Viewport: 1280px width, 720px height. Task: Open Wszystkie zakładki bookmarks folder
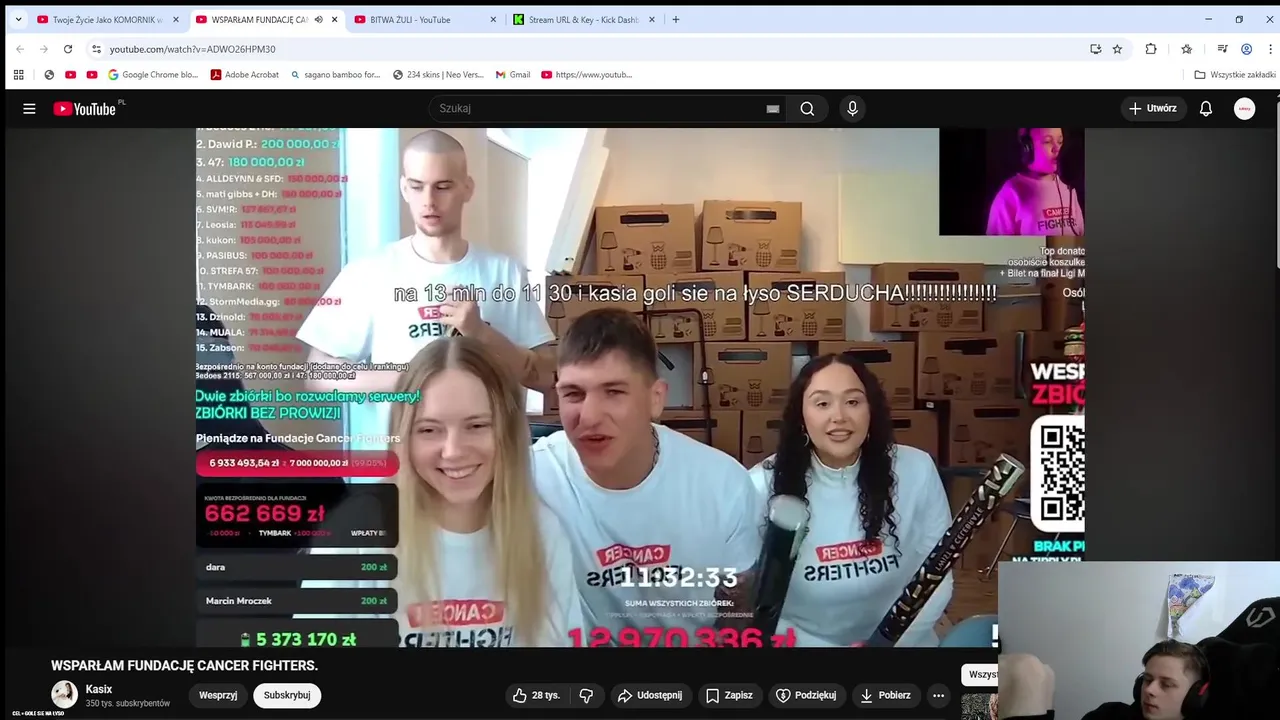point(1235,74)
